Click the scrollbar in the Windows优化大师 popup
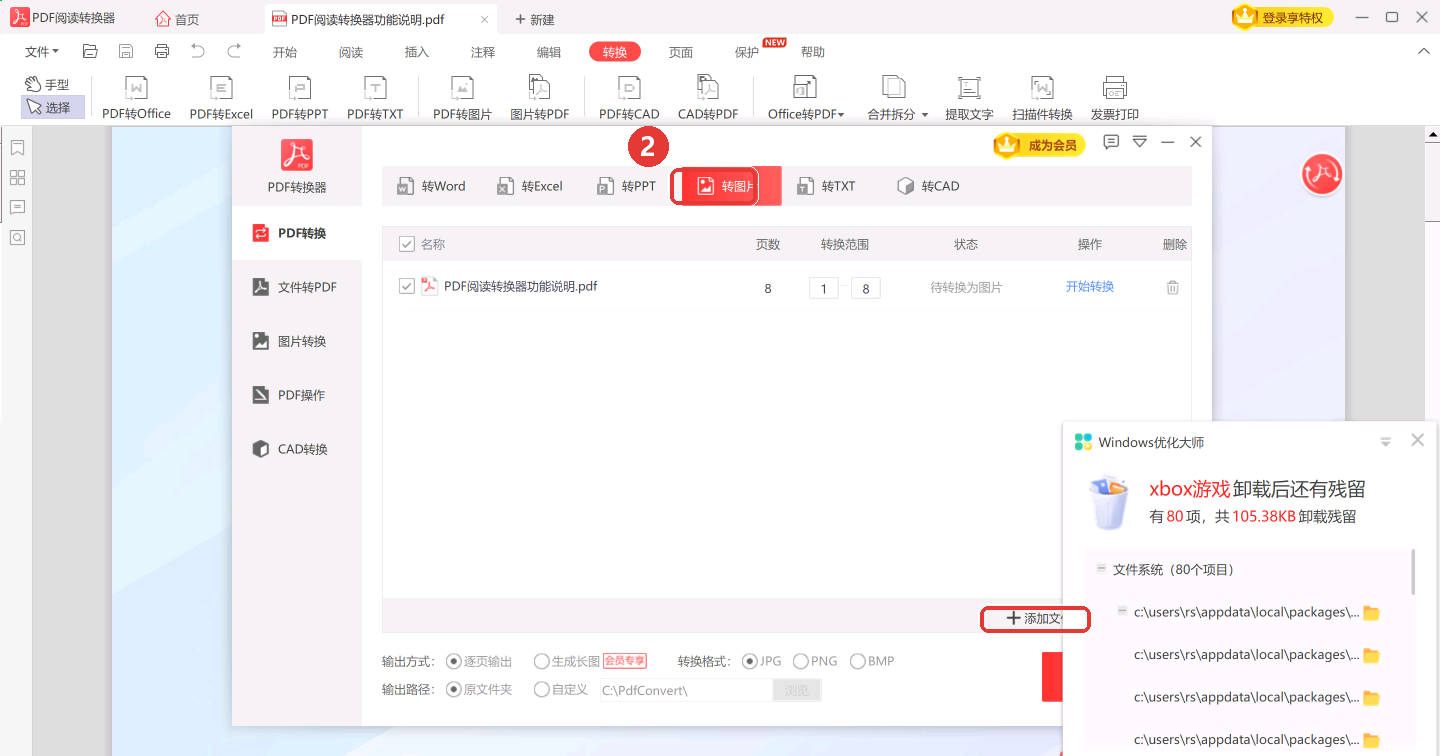Screen dimensions: 1440x756 tap(1413, 571)
